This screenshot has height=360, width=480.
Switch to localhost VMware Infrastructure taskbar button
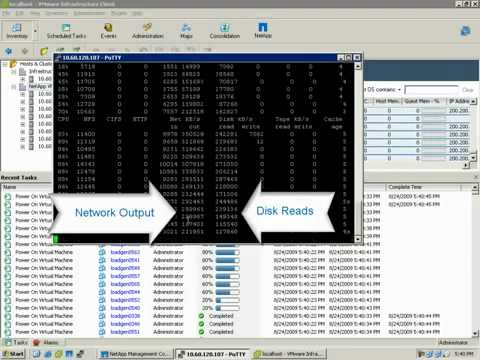pos(289,354)
